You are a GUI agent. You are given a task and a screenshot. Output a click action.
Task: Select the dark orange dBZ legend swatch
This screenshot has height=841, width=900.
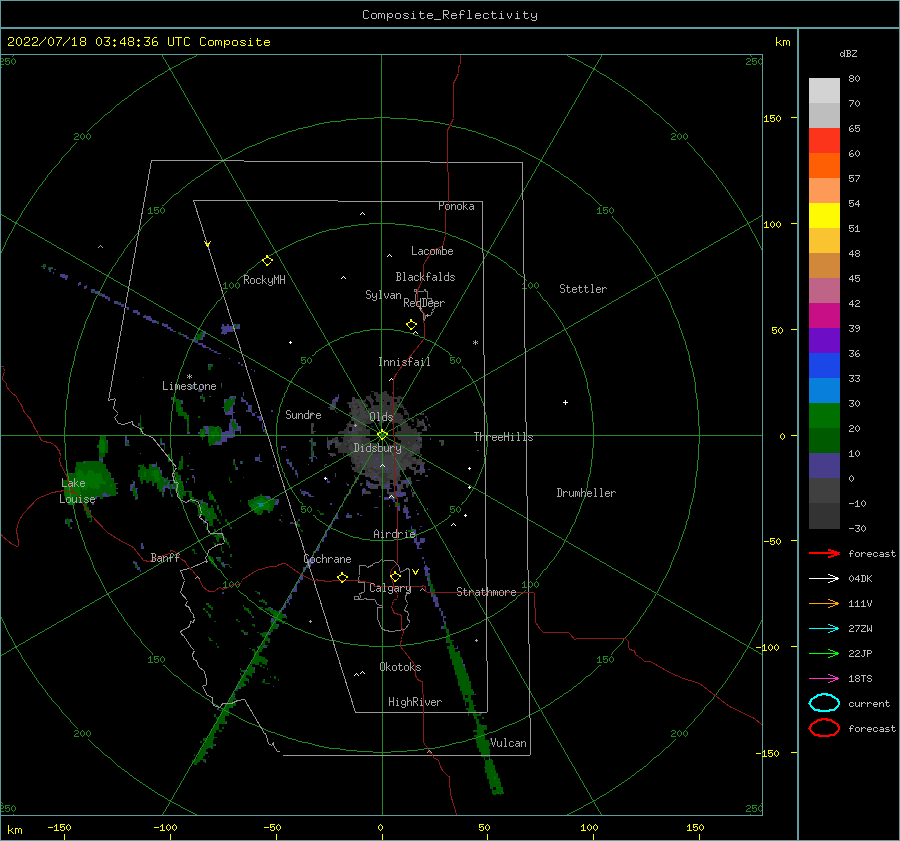pyautogui.click(x=824, y=165)
